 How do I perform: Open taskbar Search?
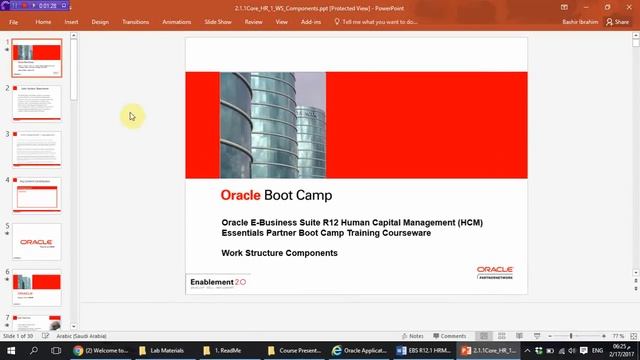[x=34, y=351]
